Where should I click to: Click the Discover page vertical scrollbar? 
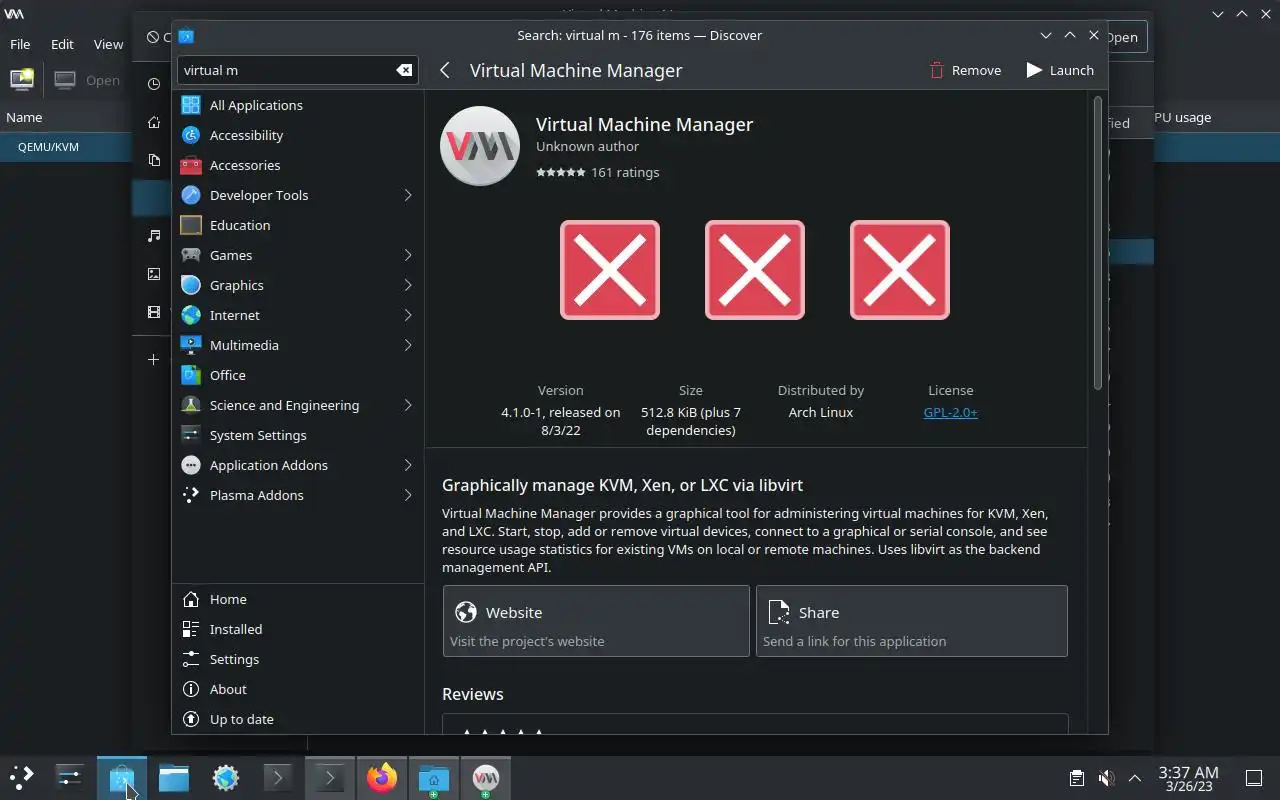click(1097, 243)
